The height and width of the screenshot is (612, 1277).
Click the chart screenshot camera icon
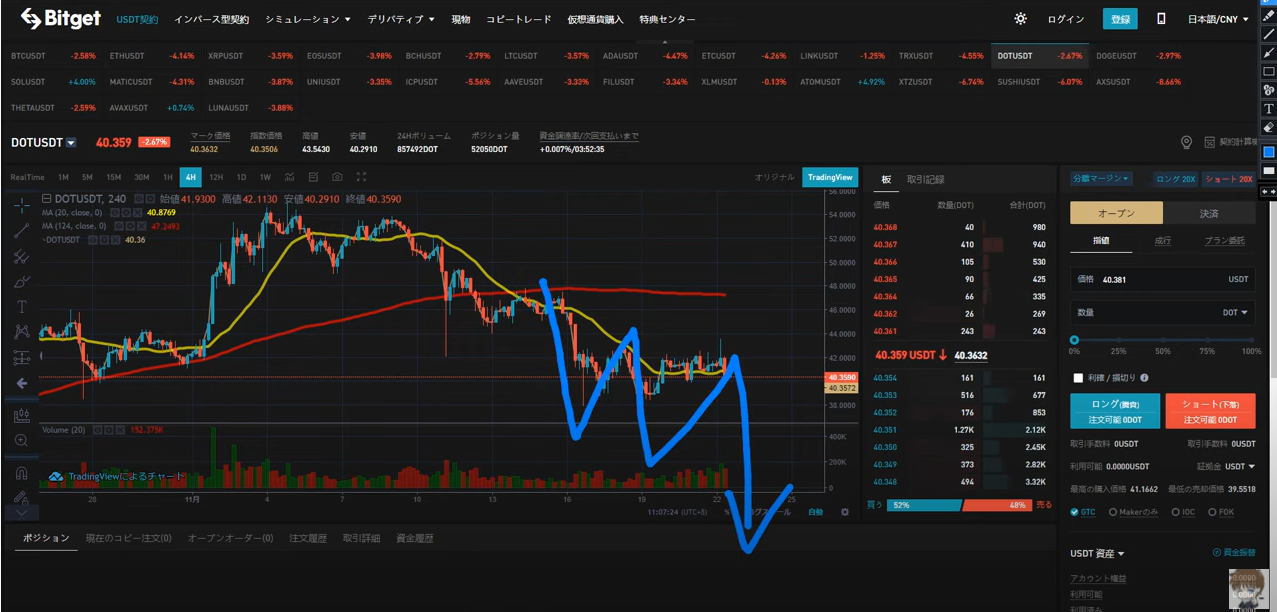pyautogui.click(x=337, y=177)
